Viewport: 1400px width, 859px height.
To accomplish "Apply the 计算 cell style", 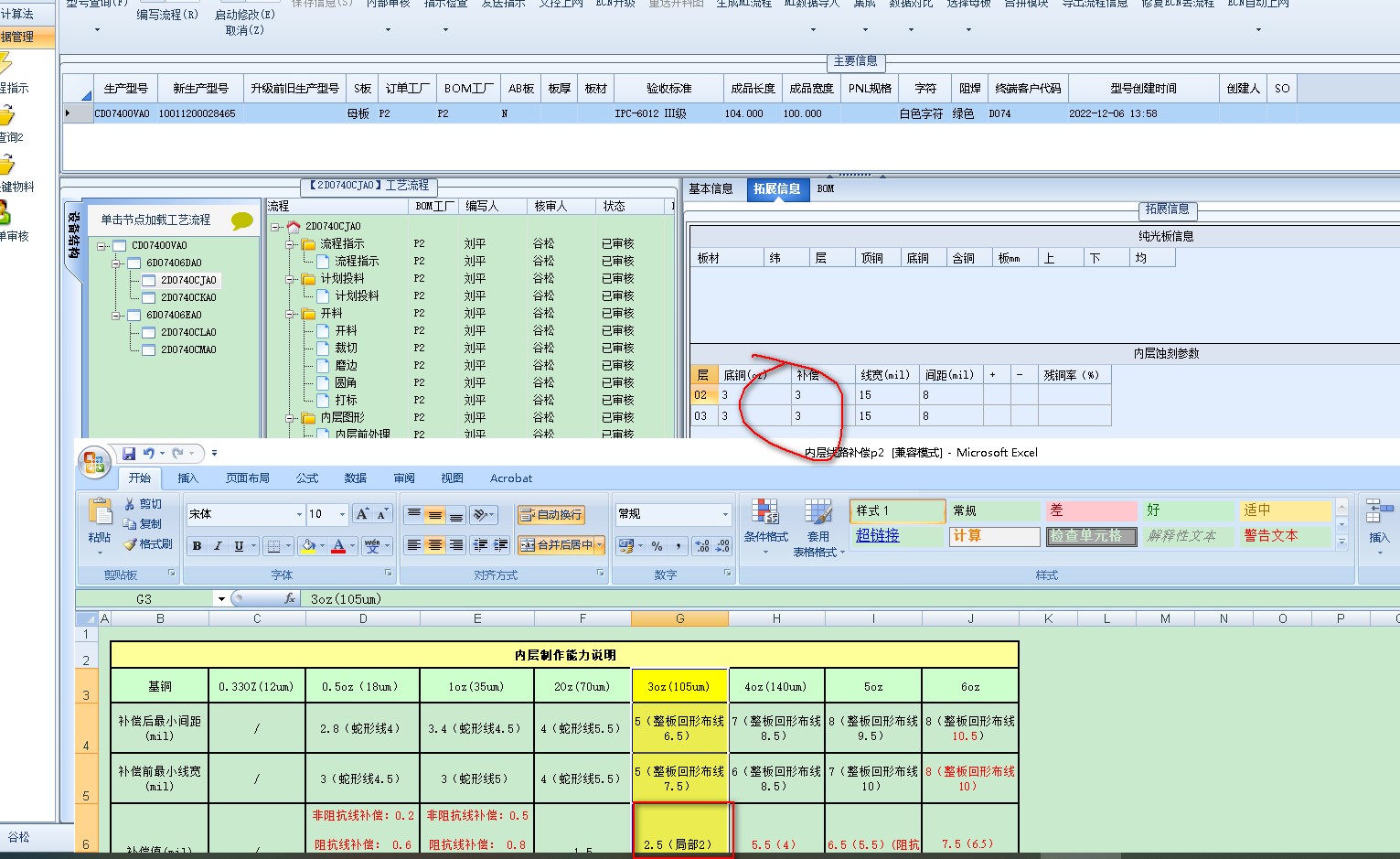I will click(995, 536).
